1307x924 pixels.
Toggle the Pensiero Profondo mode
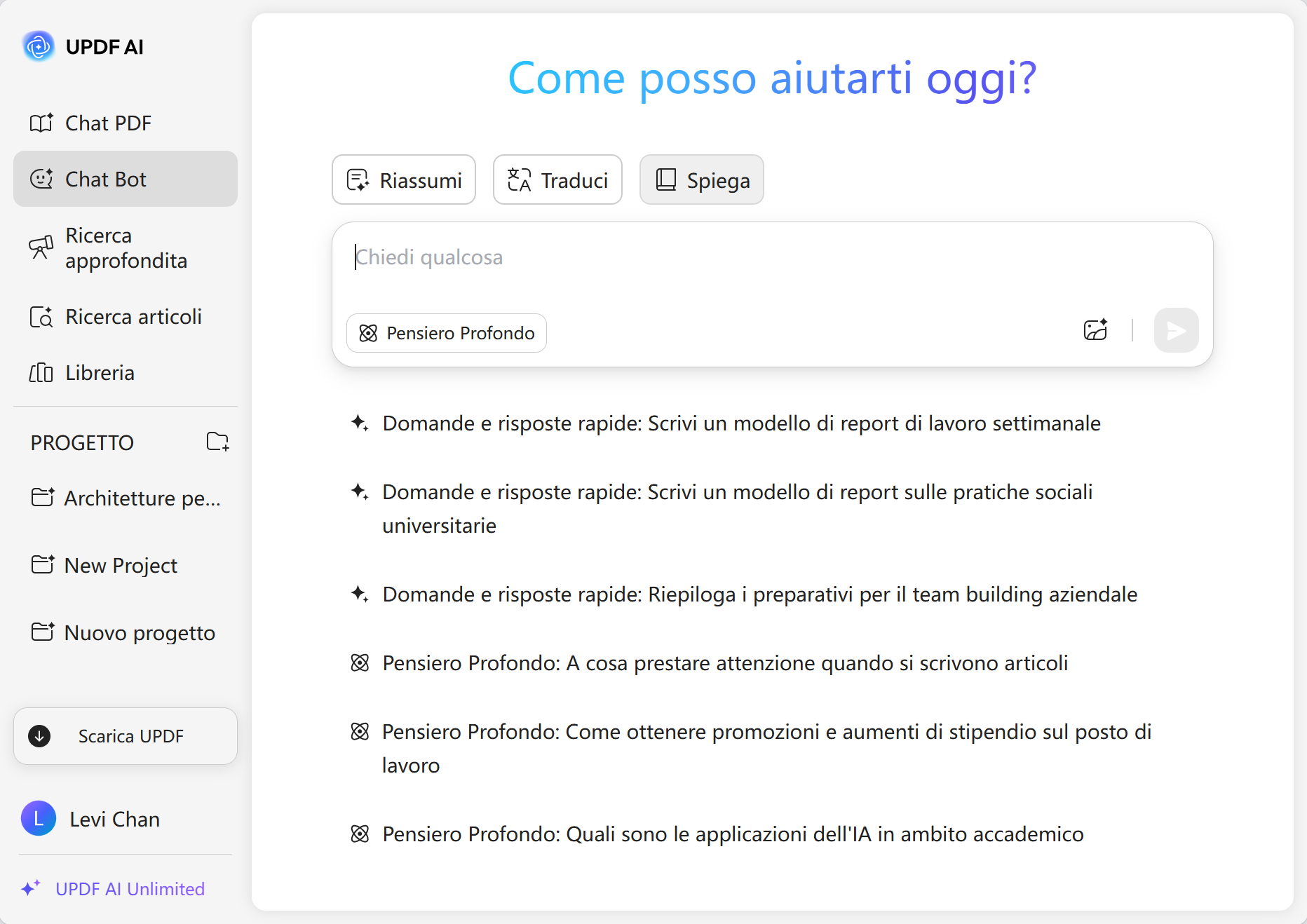tap(447, 333)
